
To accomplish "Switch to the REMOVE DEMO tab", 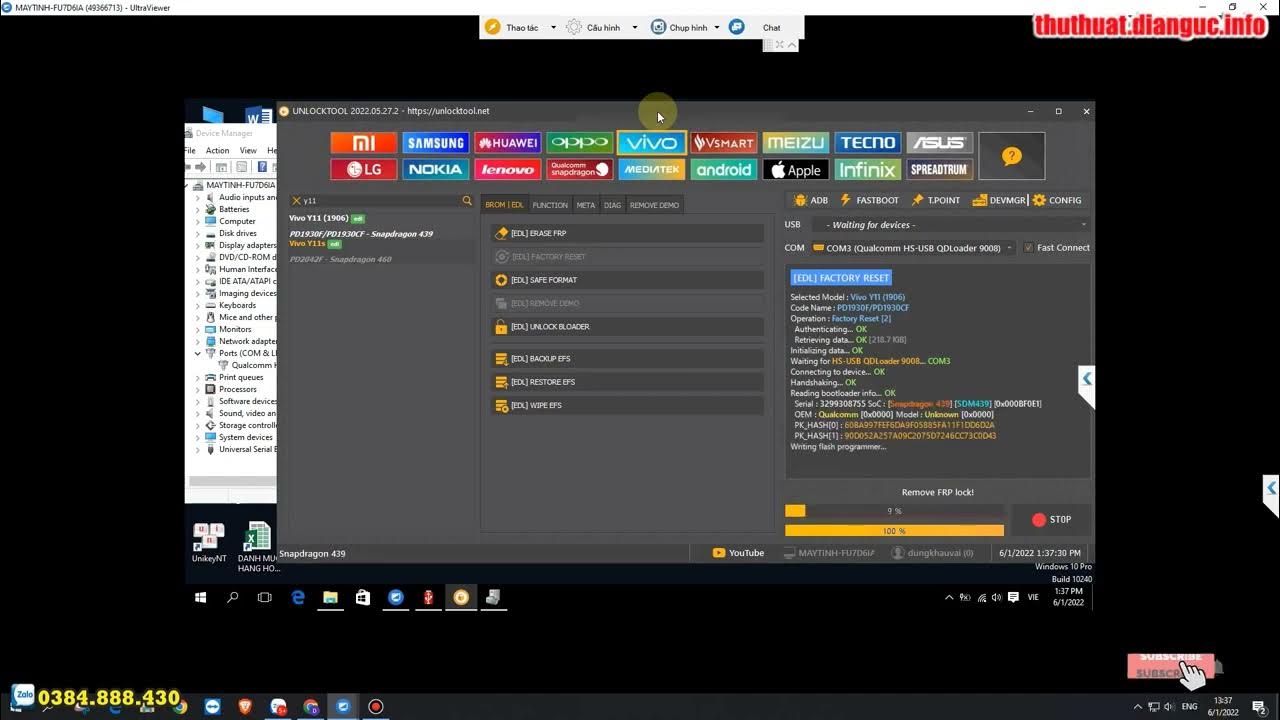I will point(654,205).
